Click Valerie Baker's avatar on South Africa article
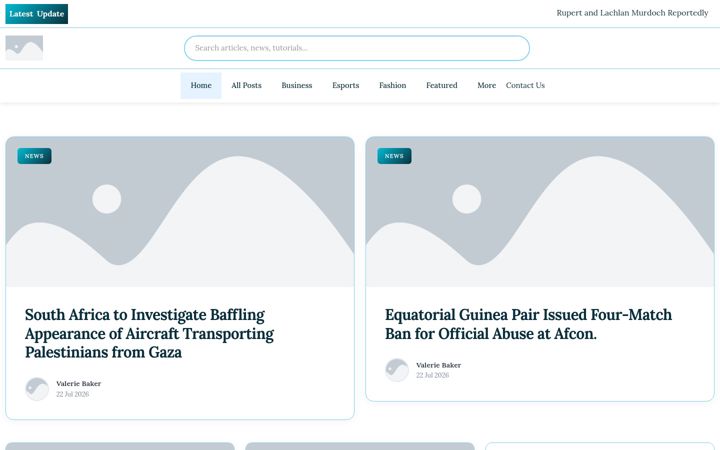The height and width of the screenshot is (450, 720). coord(37,389)
